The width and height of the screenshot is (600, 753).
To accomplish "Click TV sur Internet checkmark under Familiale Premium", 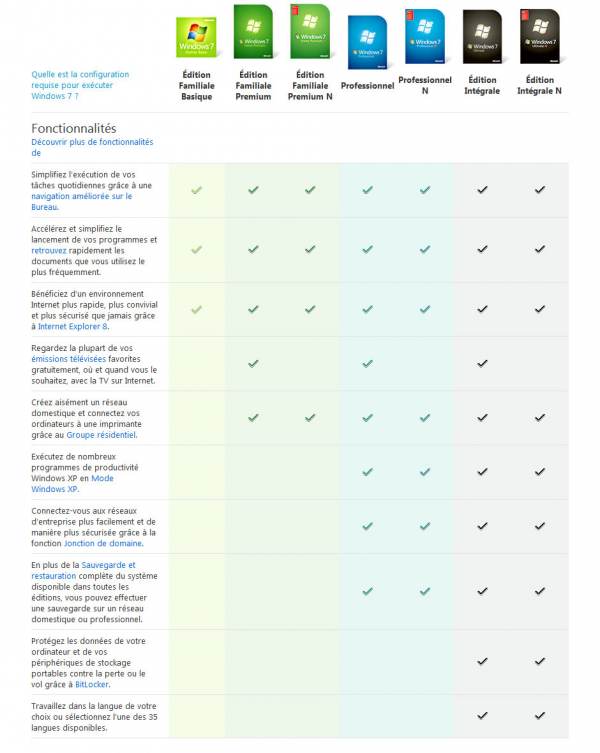I will click(x=253, y=364).
